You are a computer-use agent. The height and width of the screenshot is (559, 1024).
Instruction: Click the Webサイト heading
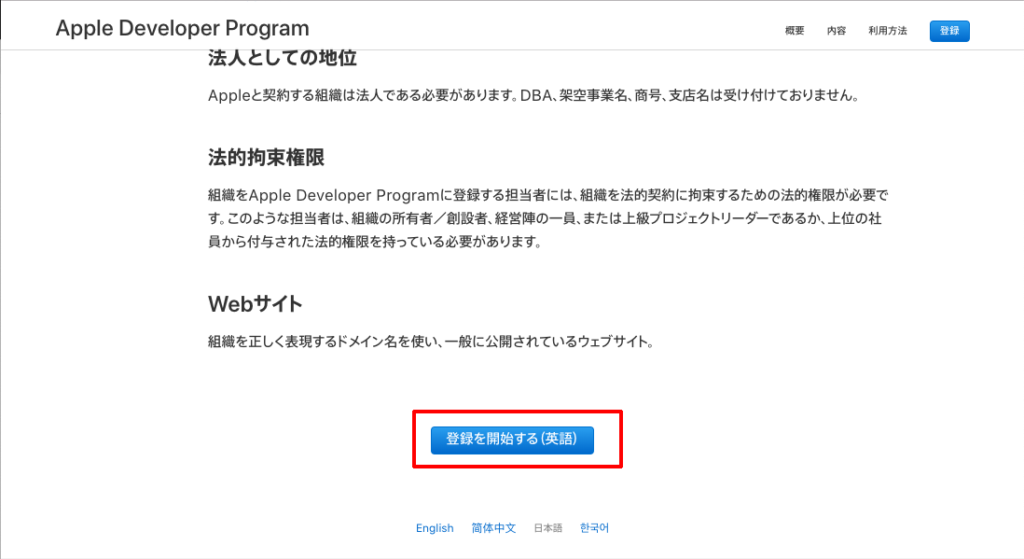255,304
